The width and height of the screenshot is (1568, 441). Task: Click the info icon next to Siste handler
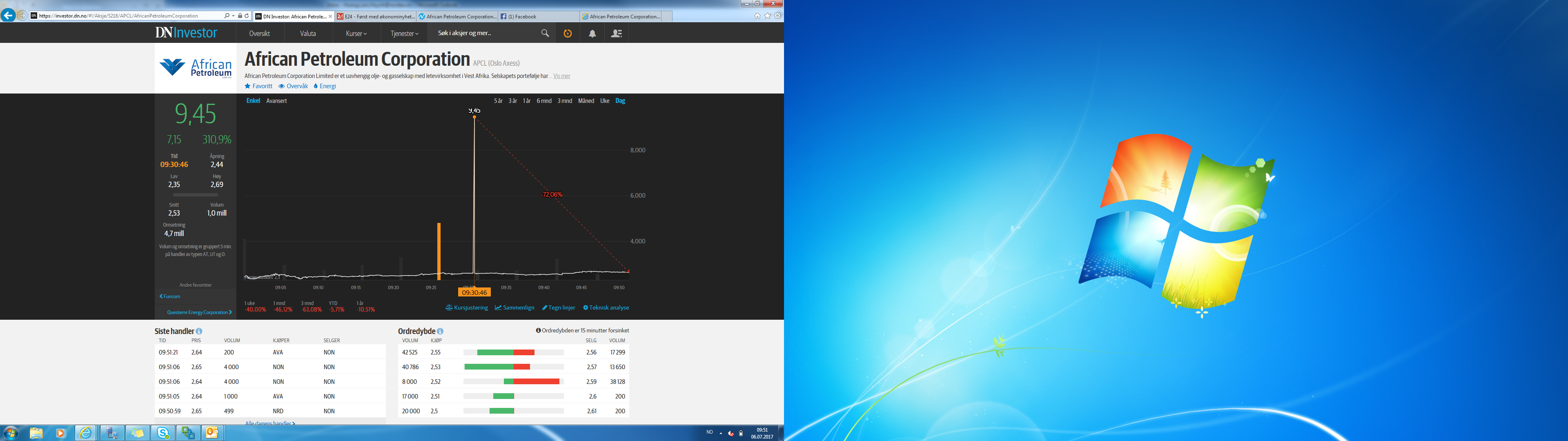(199, 331)
